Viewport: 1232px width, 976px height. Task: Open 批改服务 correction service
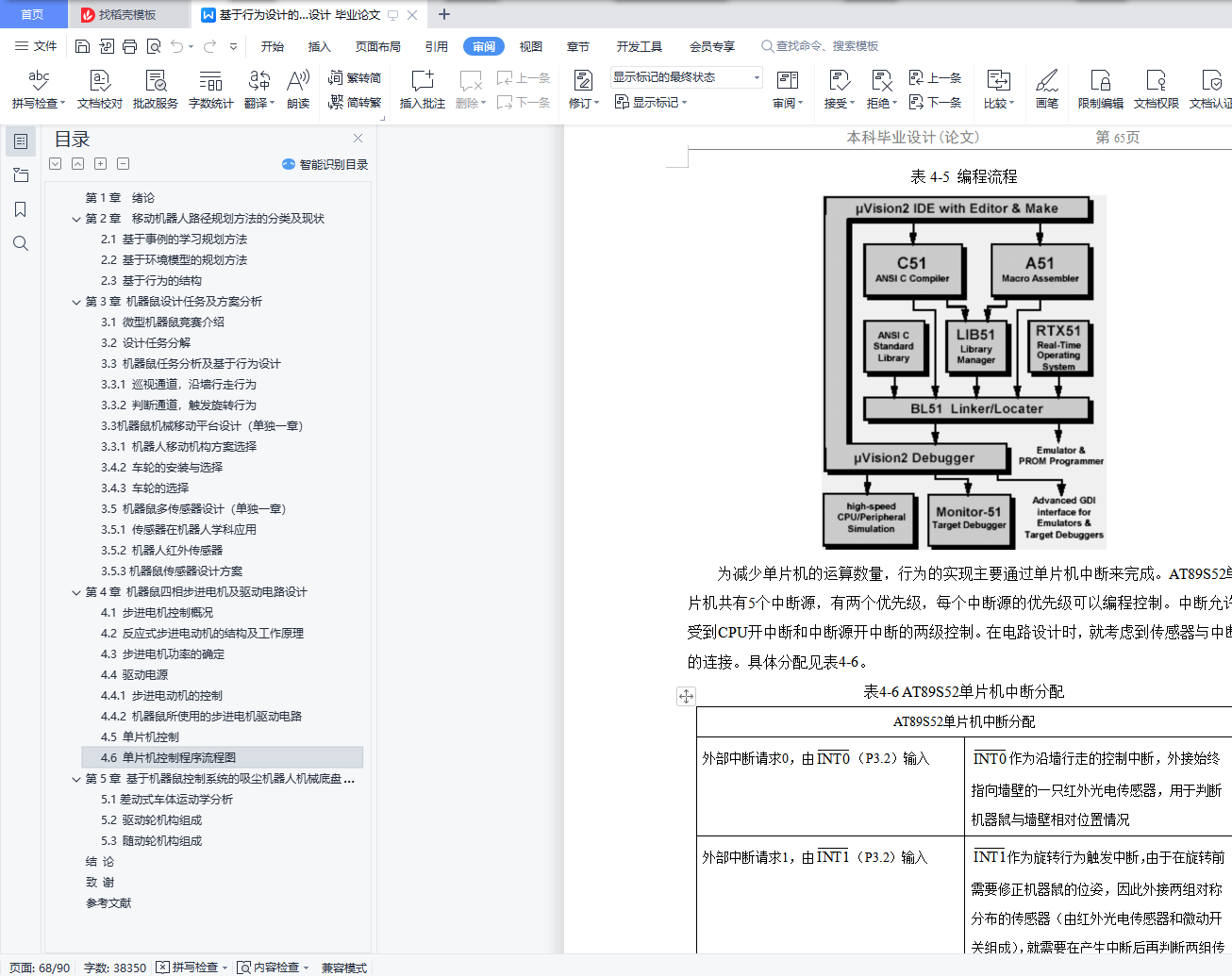coord(156,90)
